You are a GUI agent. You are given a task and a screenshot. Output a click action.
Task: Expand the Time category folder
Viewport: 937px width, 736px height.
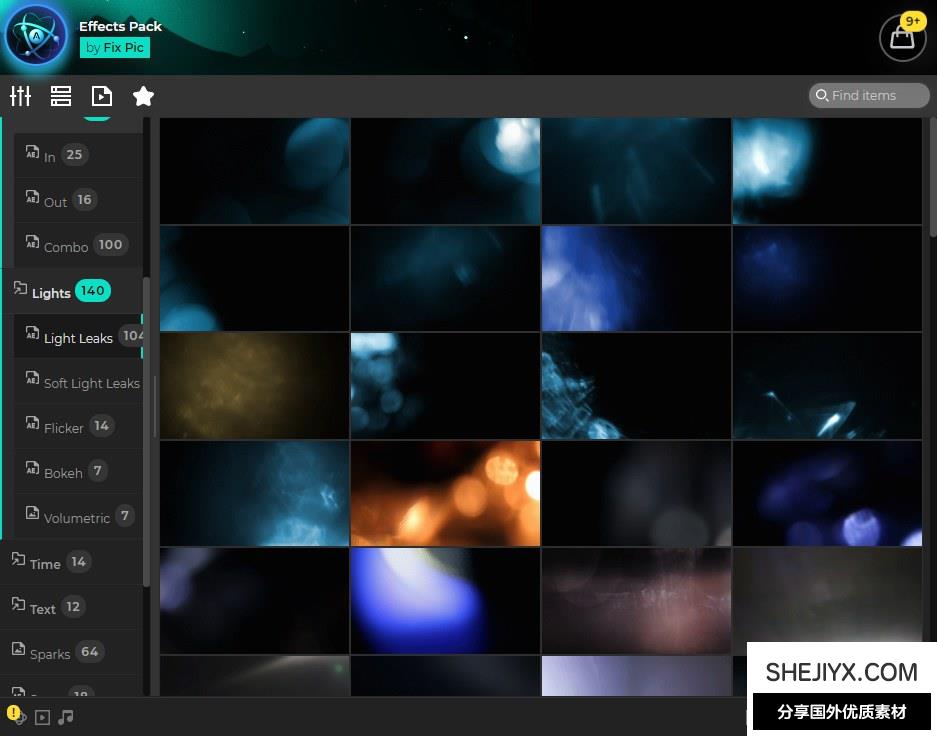pyautogui.click(x=44, y=563)
